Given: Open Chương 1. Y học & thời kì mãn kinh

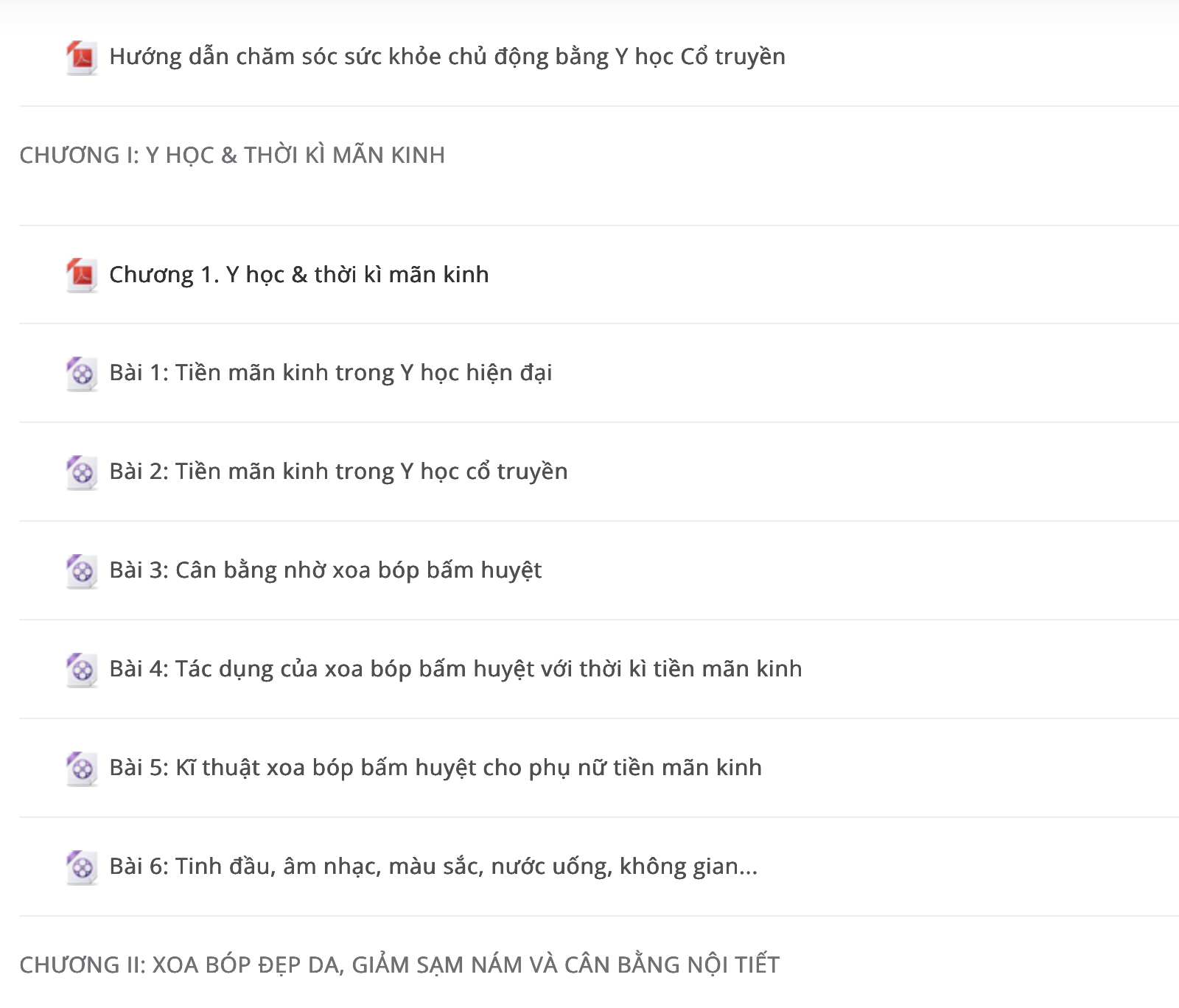Looking at the screenshot, I should (299, 275).
